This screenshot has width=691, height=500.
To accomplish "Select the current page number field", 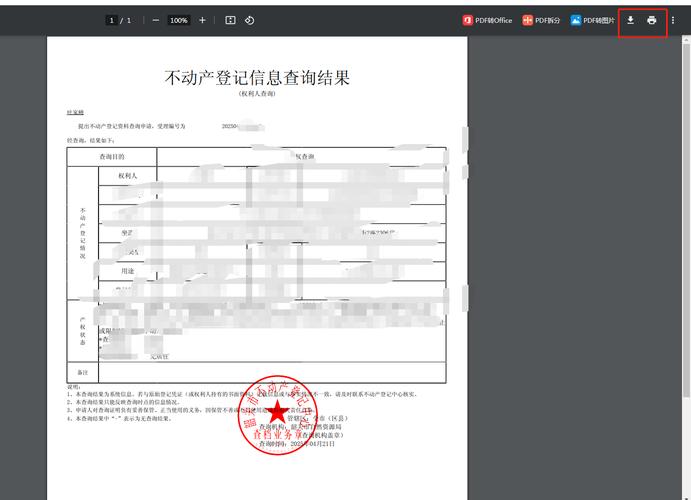I will tap(111, 20).
